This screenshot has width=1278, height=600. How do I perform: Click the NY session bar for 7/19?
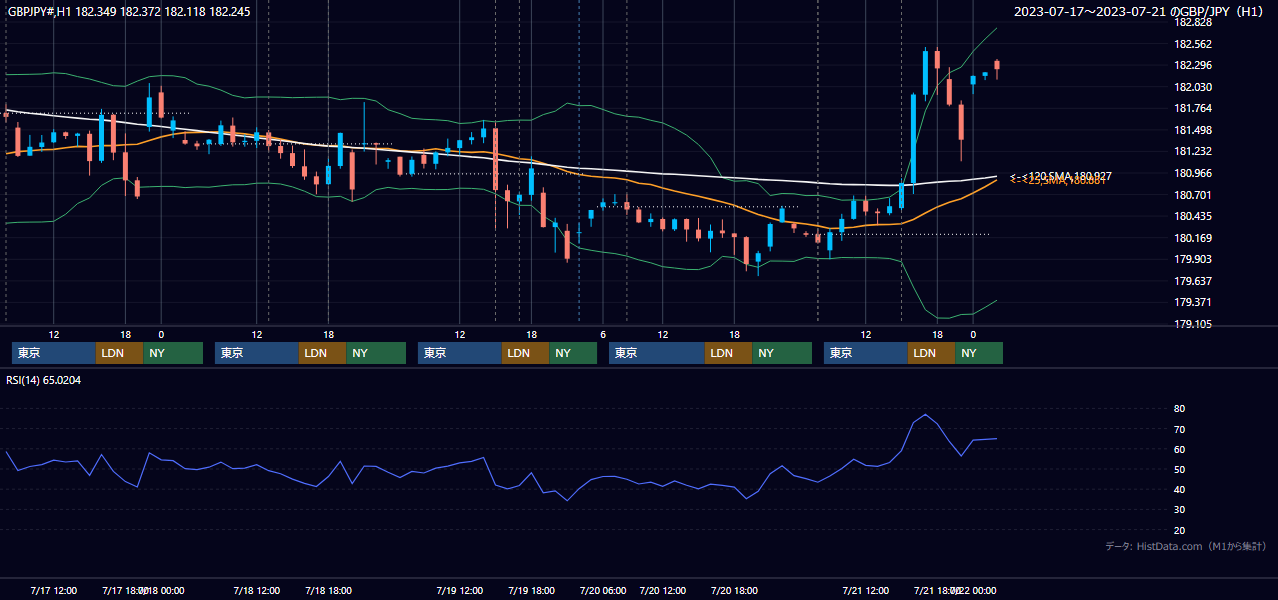(573, 353)
